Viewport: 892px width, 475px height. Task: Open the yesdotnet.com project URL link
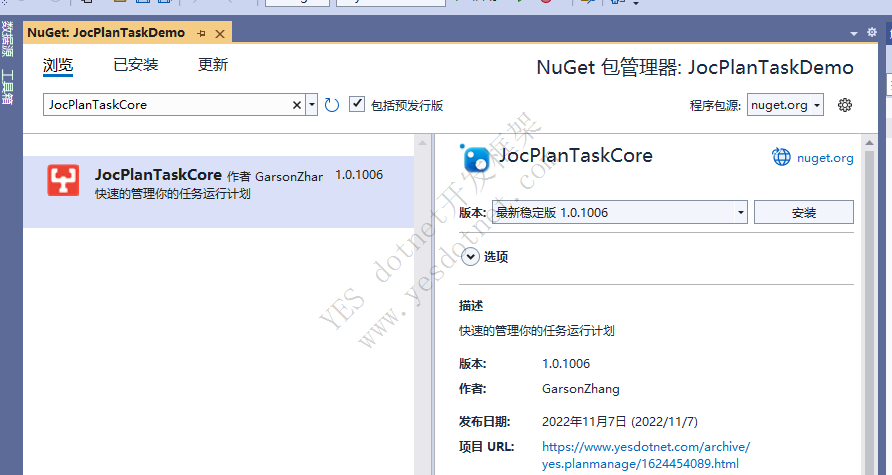[x=646, y=455]
